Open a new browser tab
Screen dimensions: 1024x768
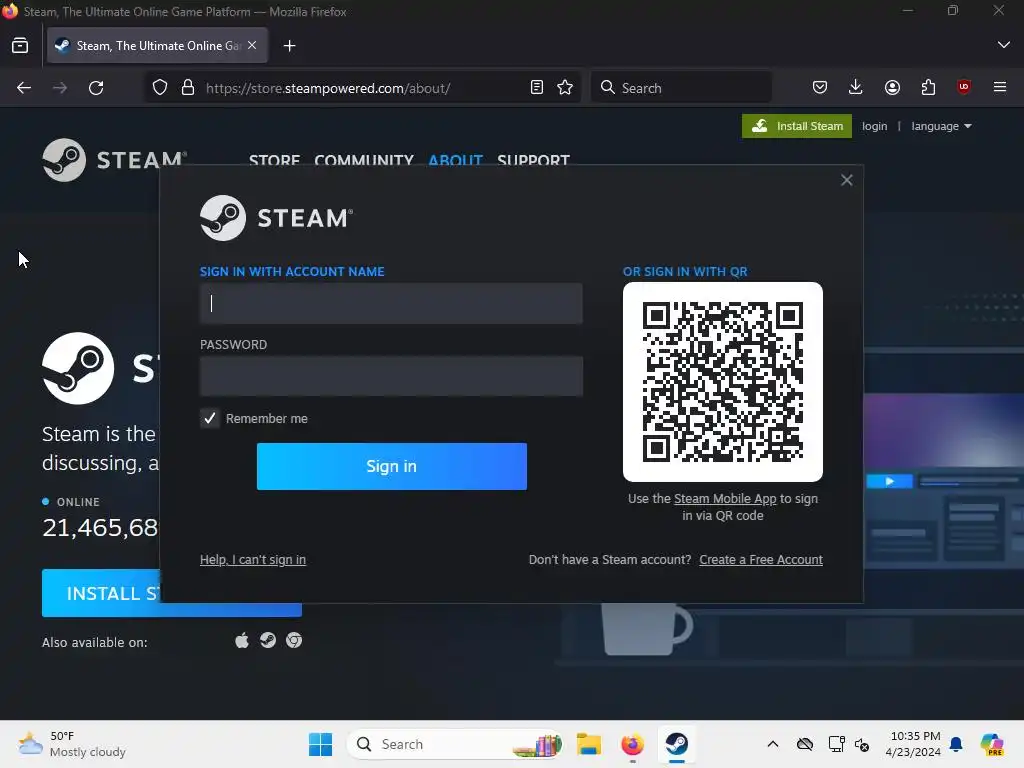[289, 46]
